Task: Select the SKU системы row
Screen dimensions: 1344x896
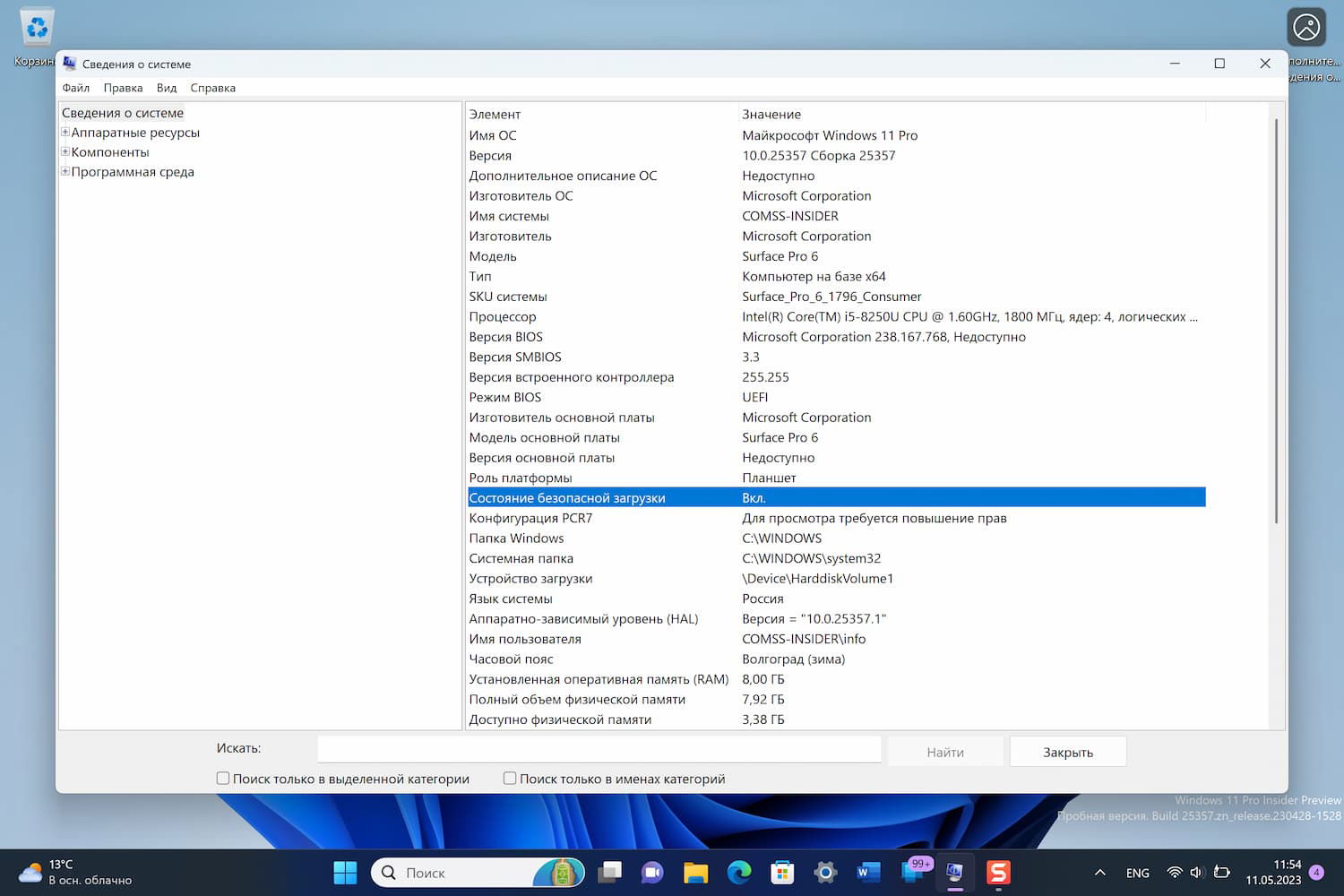Action: click(836, 297)
